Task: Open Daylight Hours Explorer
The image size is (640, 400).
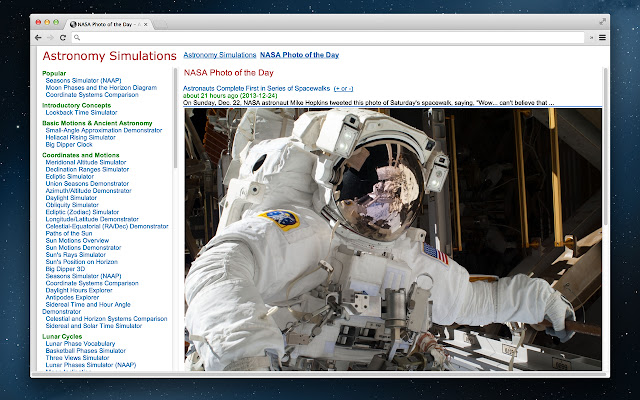Action: (x=79, y=290)
